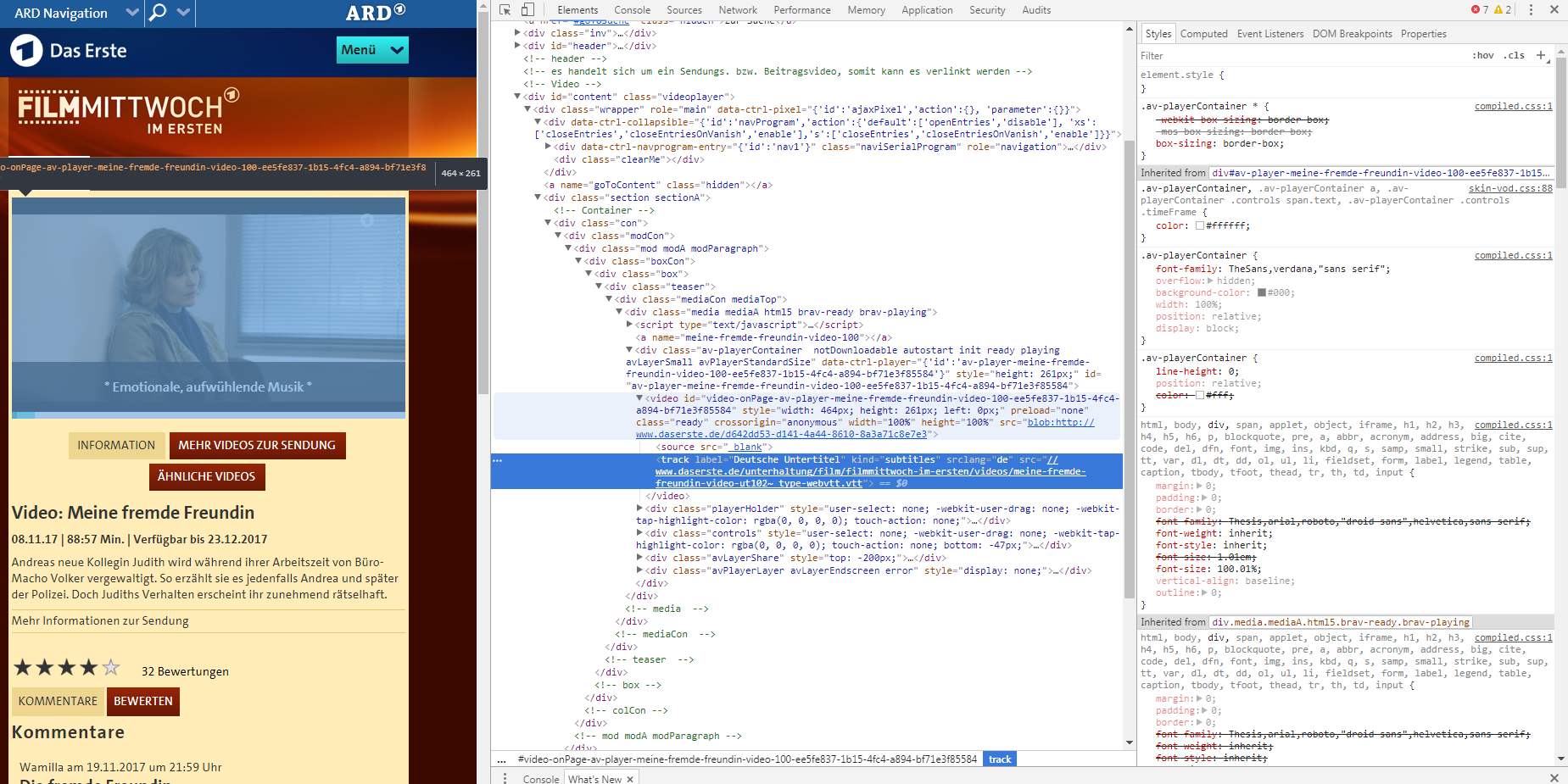
Task: Go to the Application tab
Action: click(x=927, y=10)
